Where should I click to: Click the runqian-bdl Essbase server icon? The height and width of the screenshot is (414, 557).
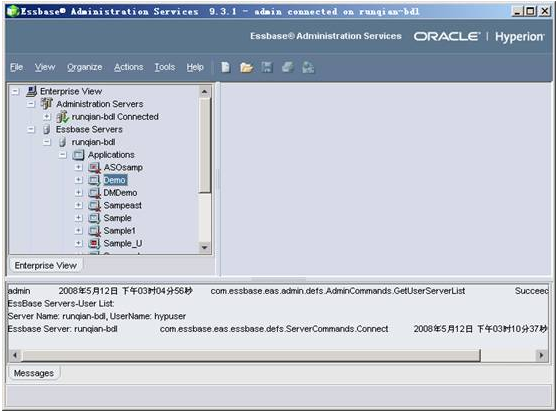click(x=62, y=142)
